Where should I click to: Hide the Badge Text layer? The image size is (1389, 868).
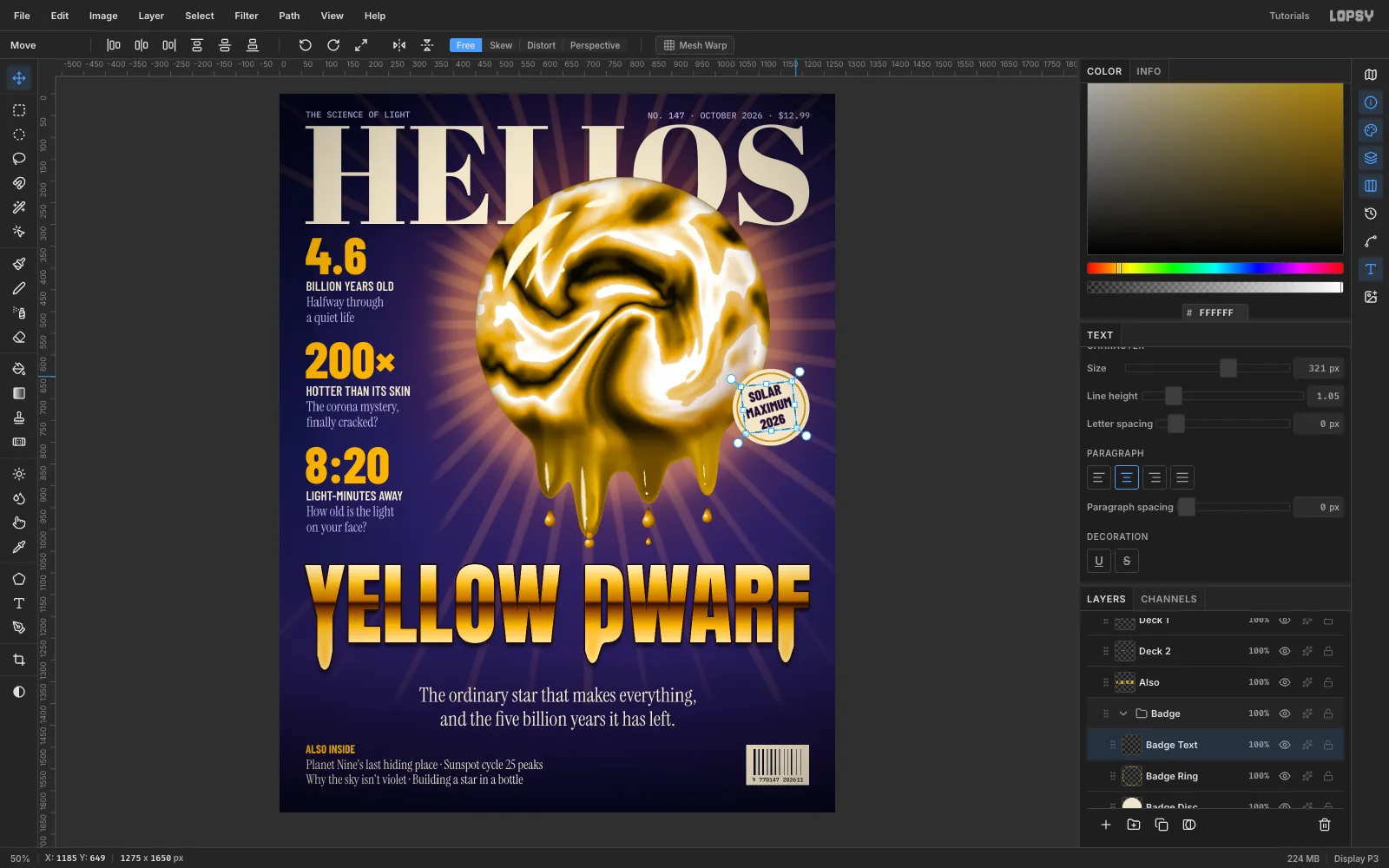1285,745
